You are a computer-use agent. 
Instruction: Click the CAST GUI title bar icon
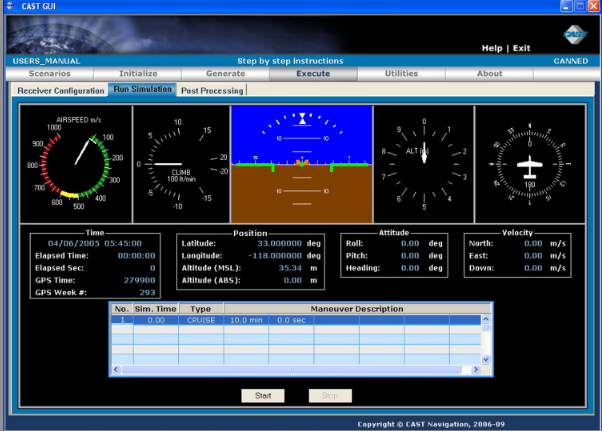(10, 6)
